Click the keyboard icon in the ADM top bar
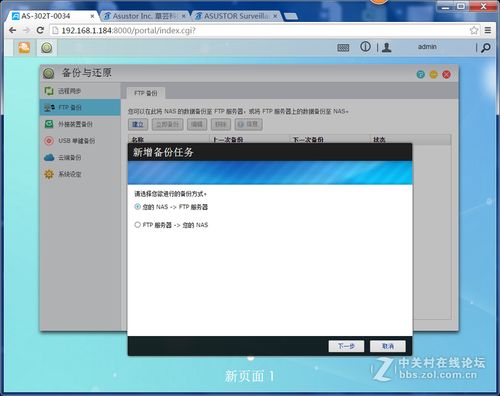Image resolution: width=500 pixels, height=396 pixels. coord(343,48)
